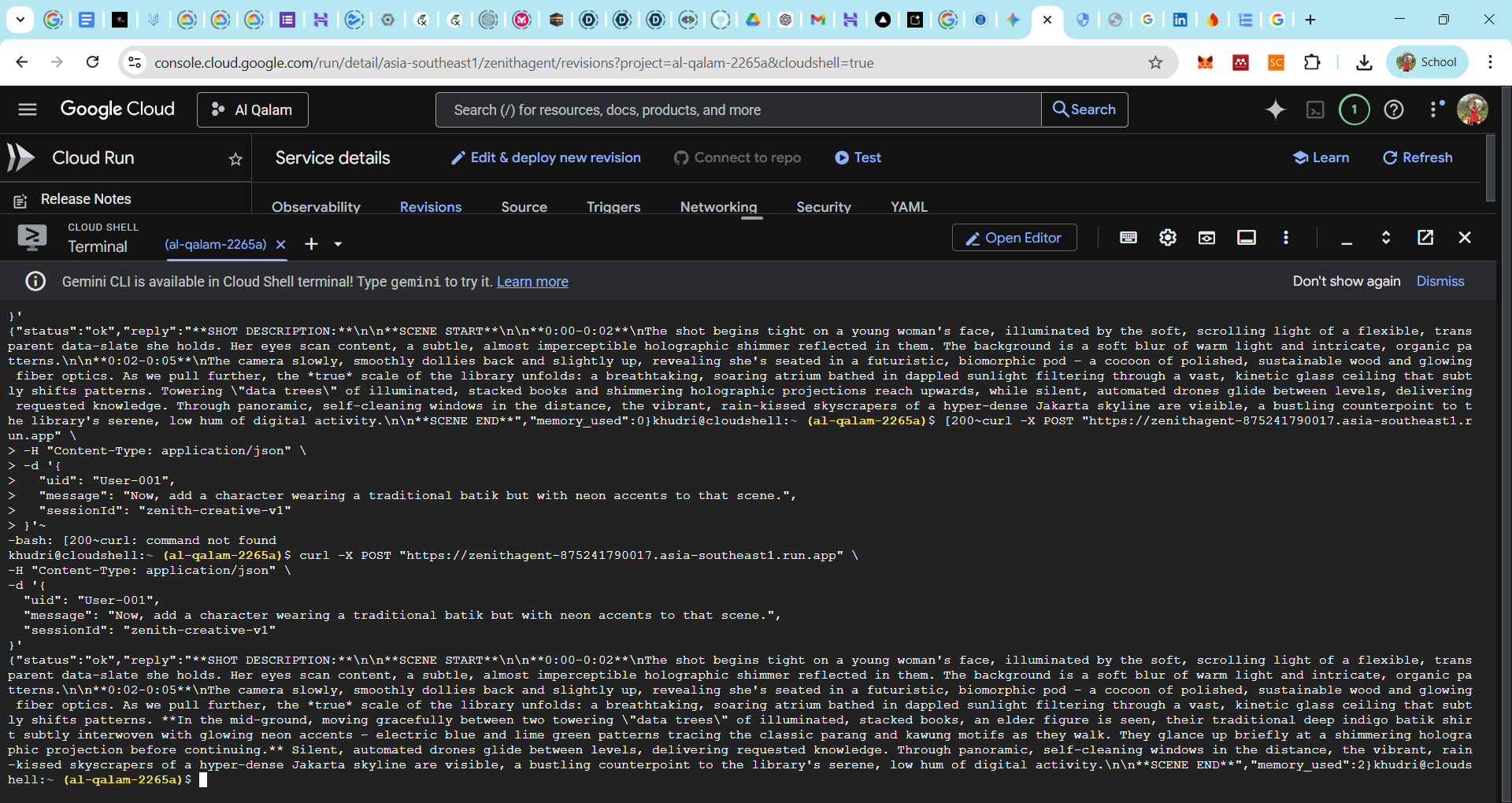
Task: Open Chrome downloads
Action: click(x=1364, y=62)
